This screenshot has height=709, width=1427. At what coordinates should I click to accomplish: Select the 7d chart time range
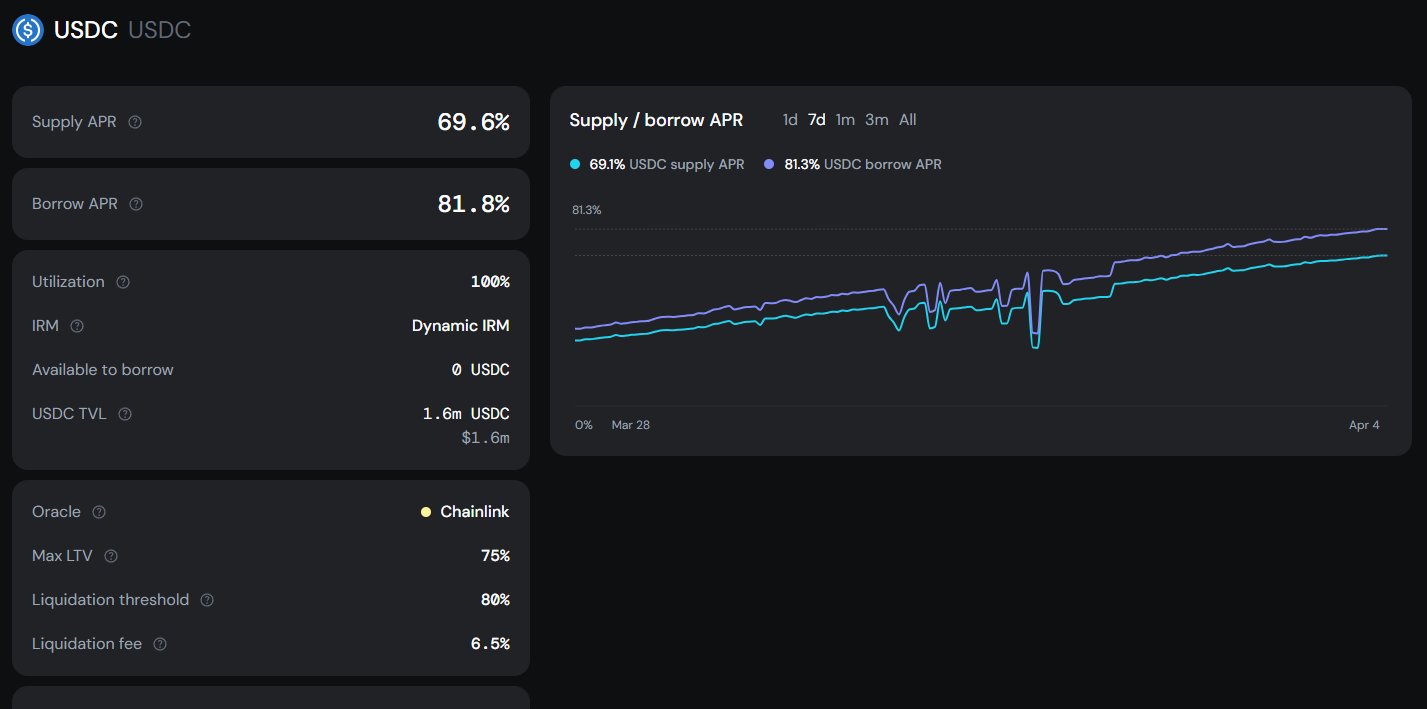[817, 120]
